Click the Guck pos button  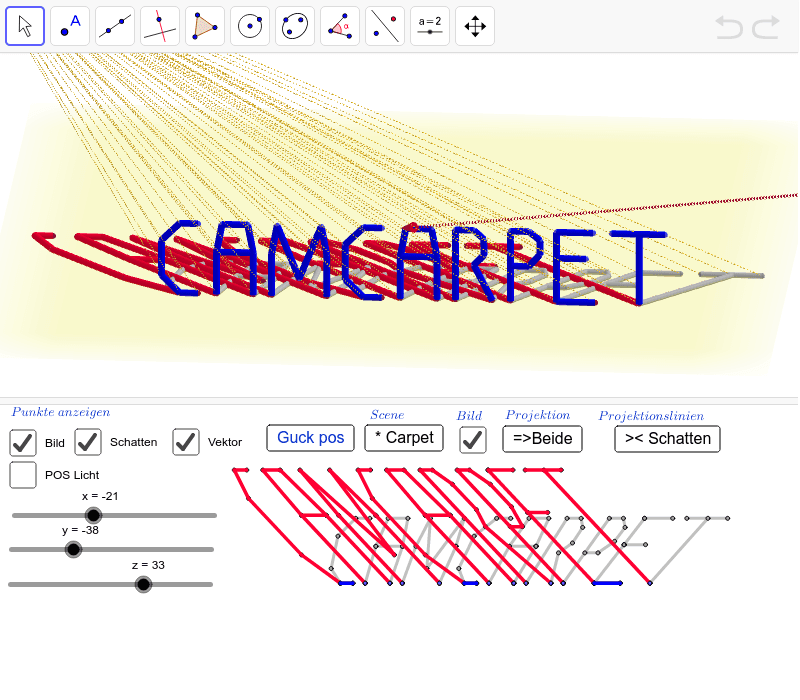pos(309,438)
